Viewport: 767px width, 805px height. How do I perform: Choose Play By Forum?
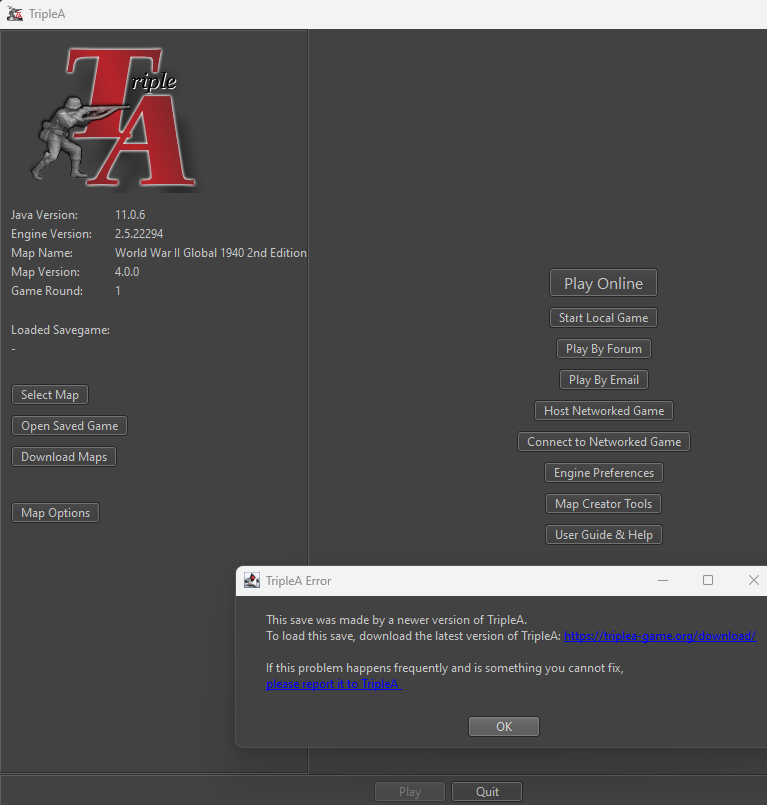(x=604, y=349)
